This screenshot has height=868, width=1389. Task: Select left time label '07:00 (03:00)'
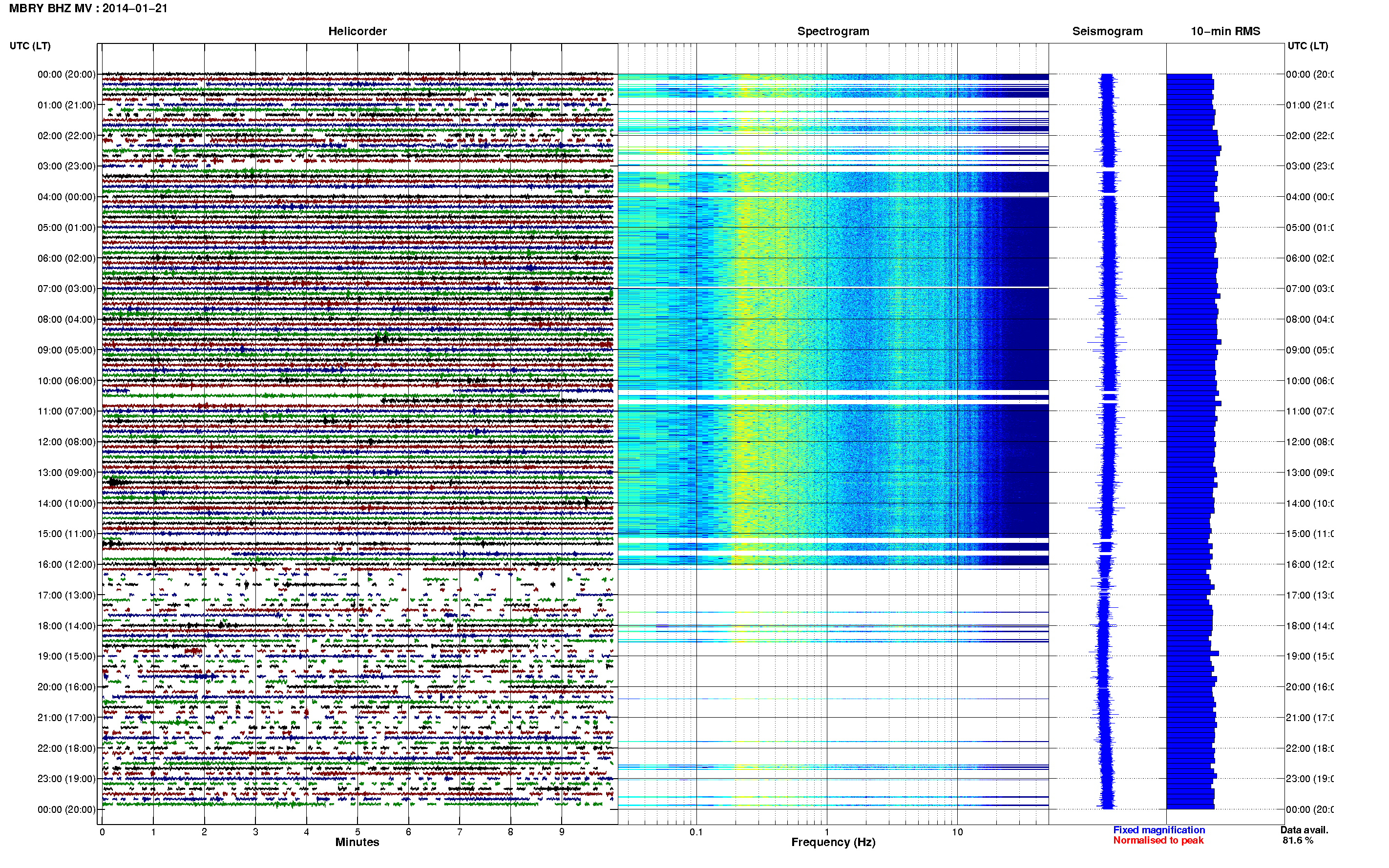(66, 289)
